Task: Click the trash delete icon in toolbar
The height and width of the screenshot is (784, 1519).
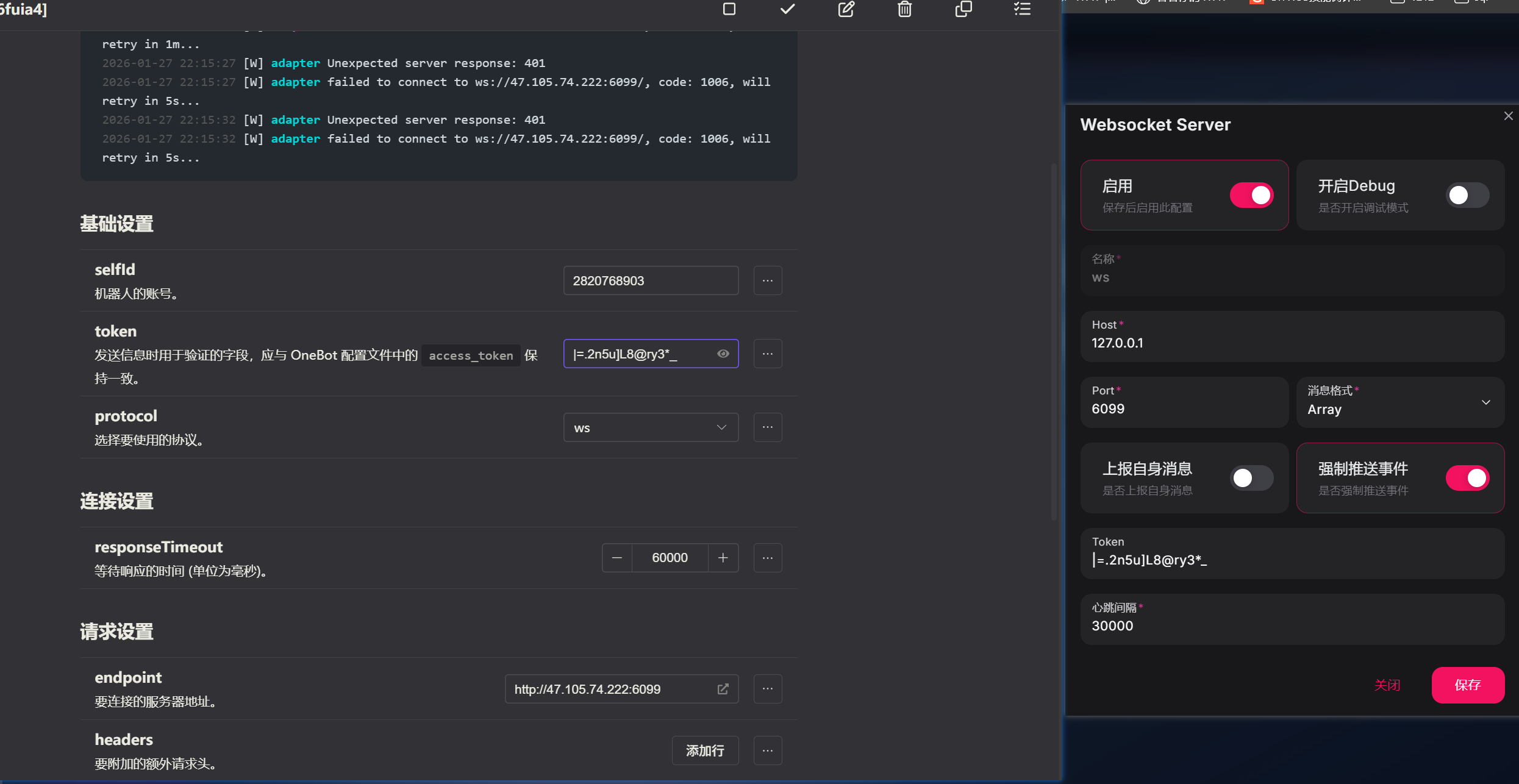Action: click(904, 9)
